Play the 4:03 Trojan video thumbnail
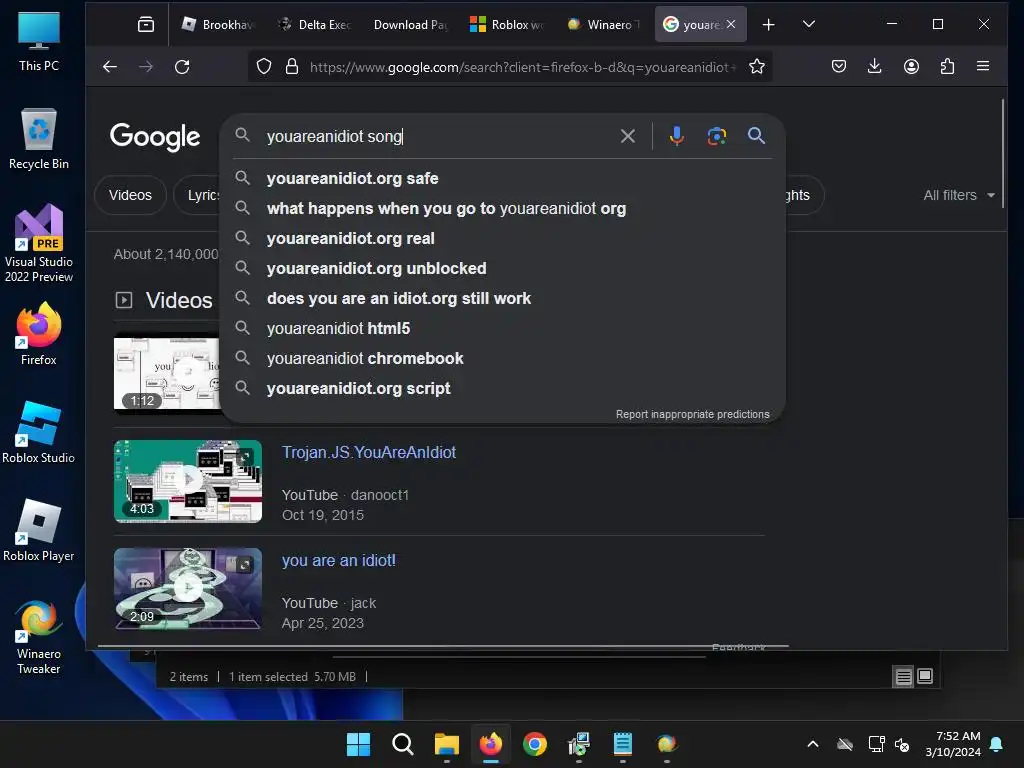This screenshot has width=1024, height=768. (x=188, y=481)
